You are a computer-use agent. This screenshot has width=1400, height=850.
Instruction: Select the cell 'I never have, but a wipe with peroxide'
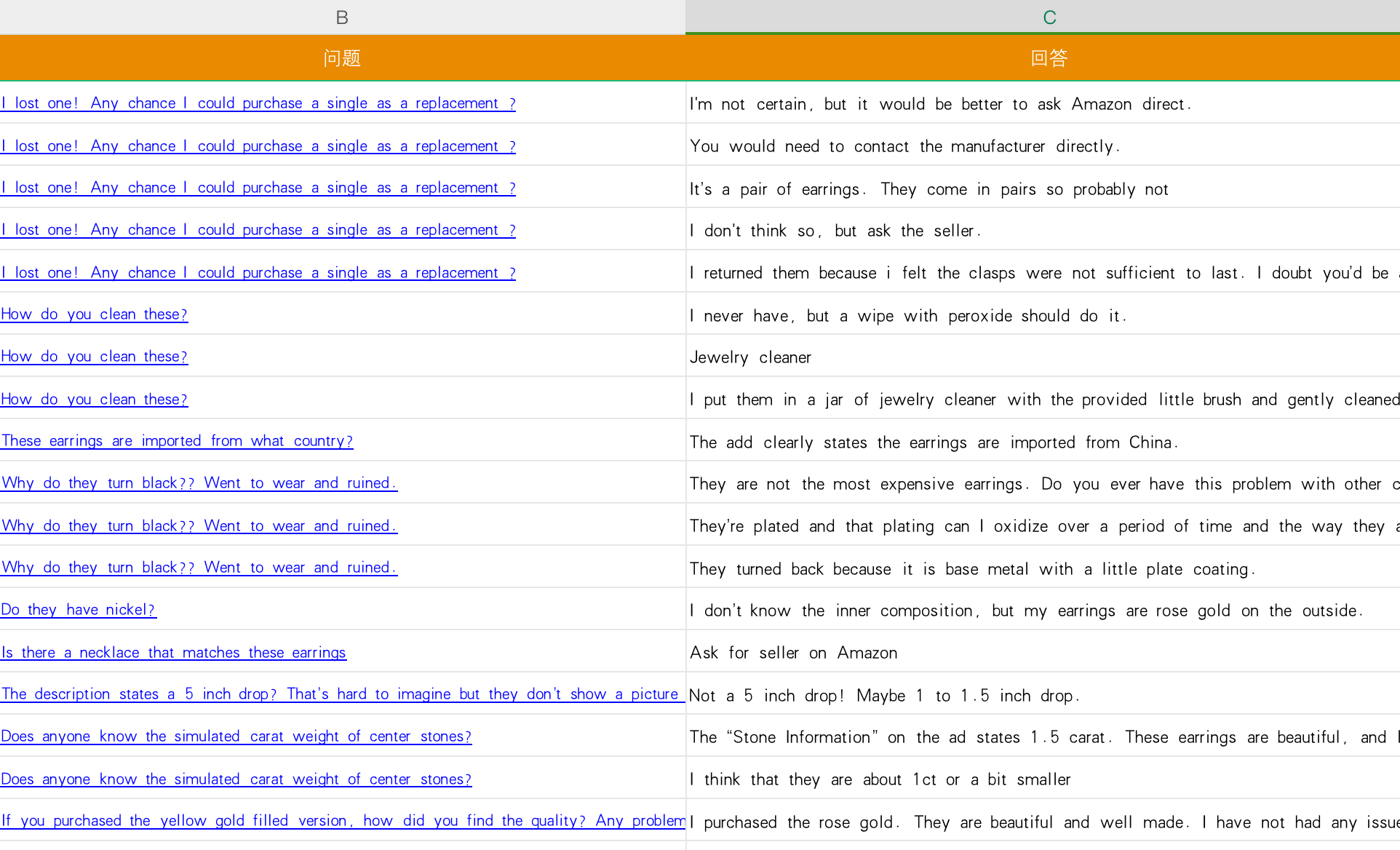click(1043, 314)
